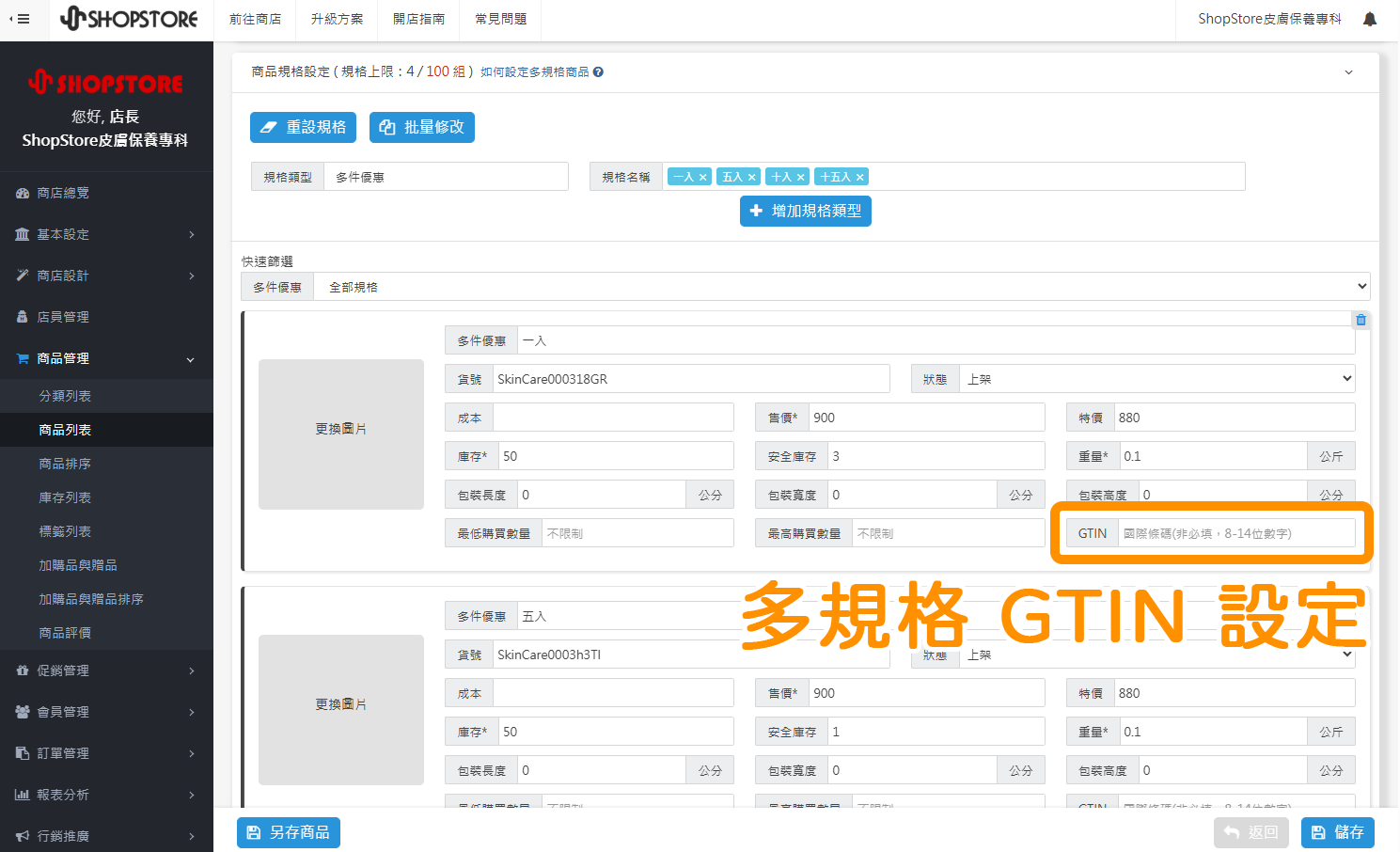The height and width of the screenshot is (852, 1400).
Task: Open 分類列表 submenu item
Action: coord(106,396)
